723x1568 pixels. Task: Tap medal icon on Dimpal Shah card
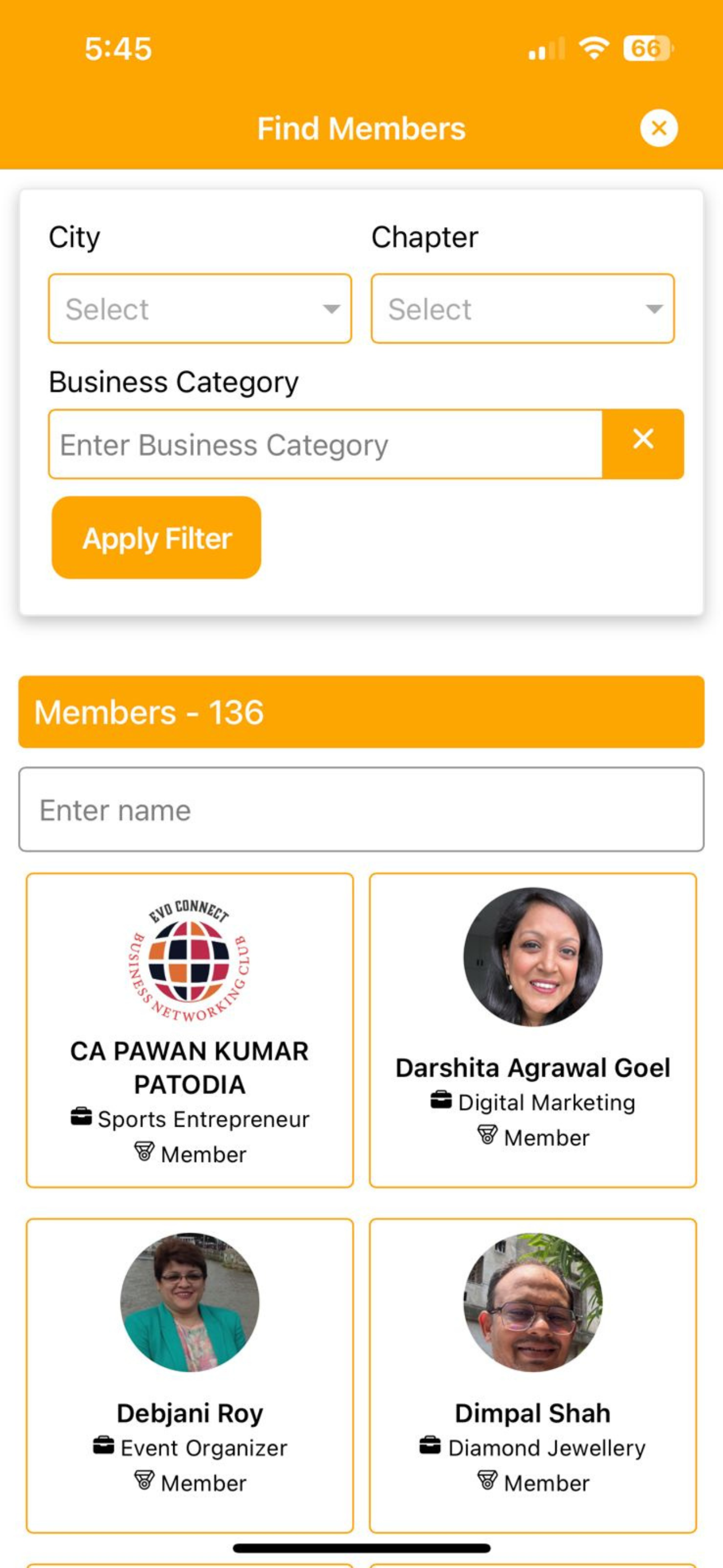488,1481
